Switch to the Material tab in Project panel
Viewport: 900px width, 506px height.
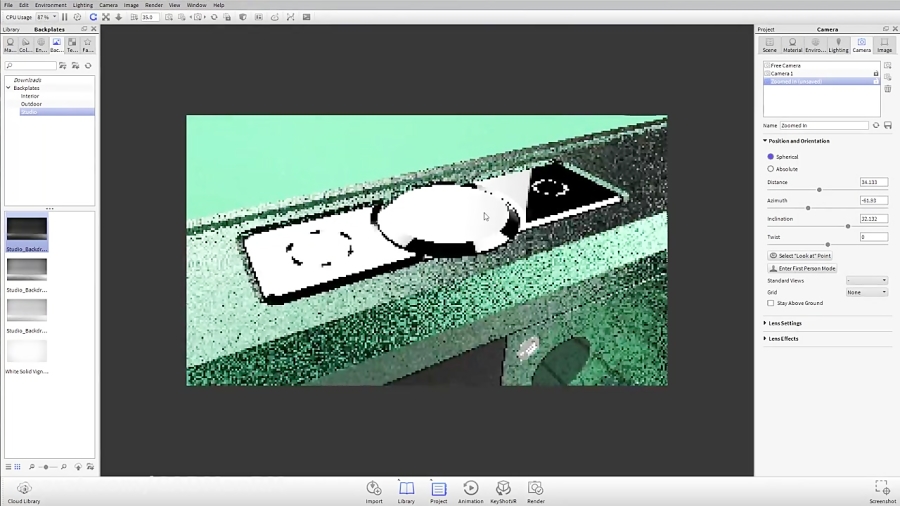point(792,45)
